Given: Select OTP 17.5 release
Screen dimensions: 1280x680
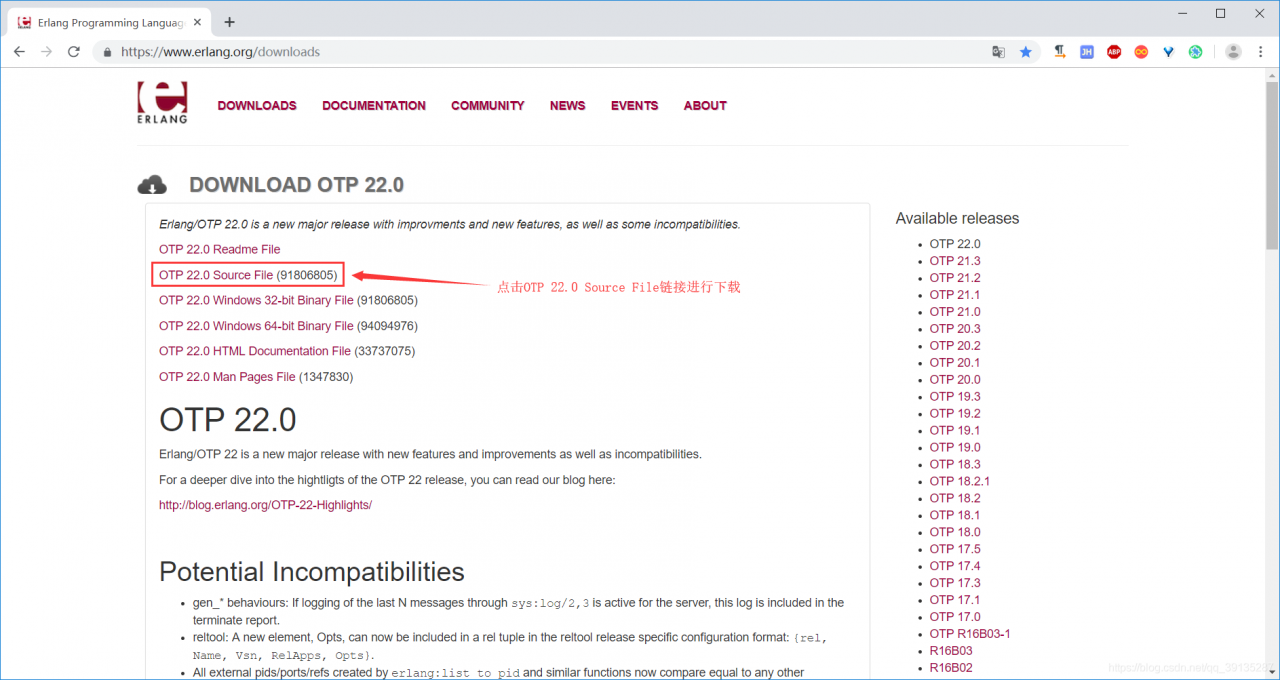Looking at the screenshot, I should pyautogui.click(x=955, y=549).
